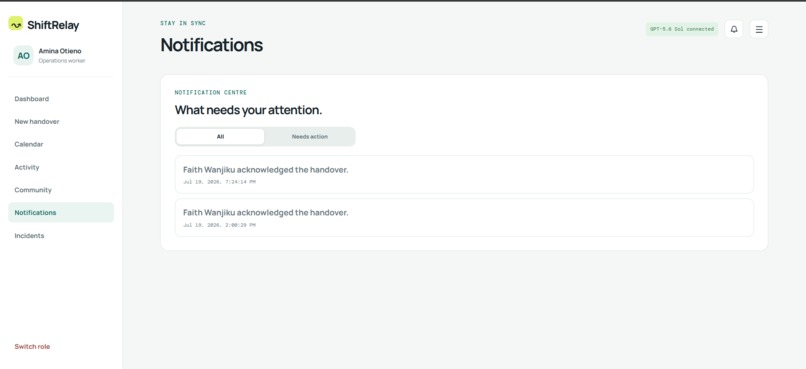Viewport: 806px width, 369px height.
Task: Click the ShiftRelay brand name
Action: click(53, 25)
